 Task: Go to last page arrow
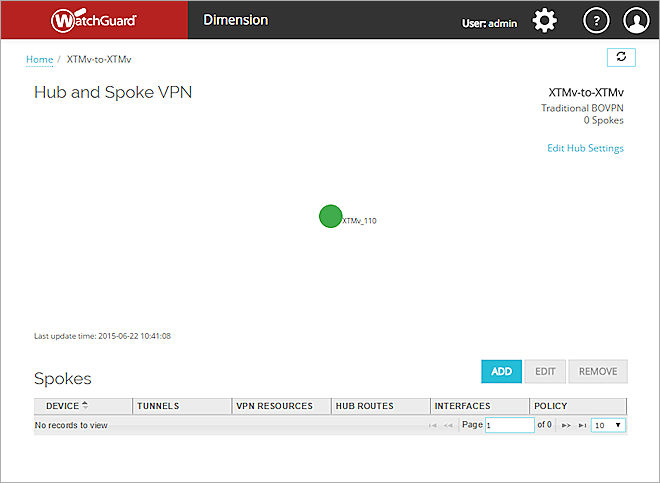pos(583,425)
